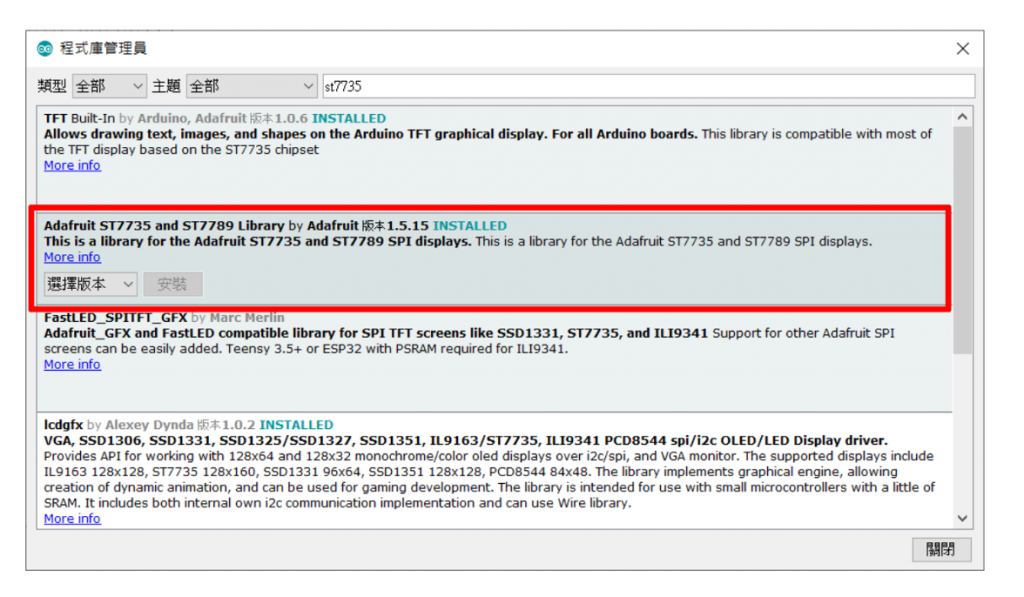Select the FastLED_SPITFT_GFX library title
Image resolution: width=1024 pixels, height=597 pixels.
pos(116,317)
